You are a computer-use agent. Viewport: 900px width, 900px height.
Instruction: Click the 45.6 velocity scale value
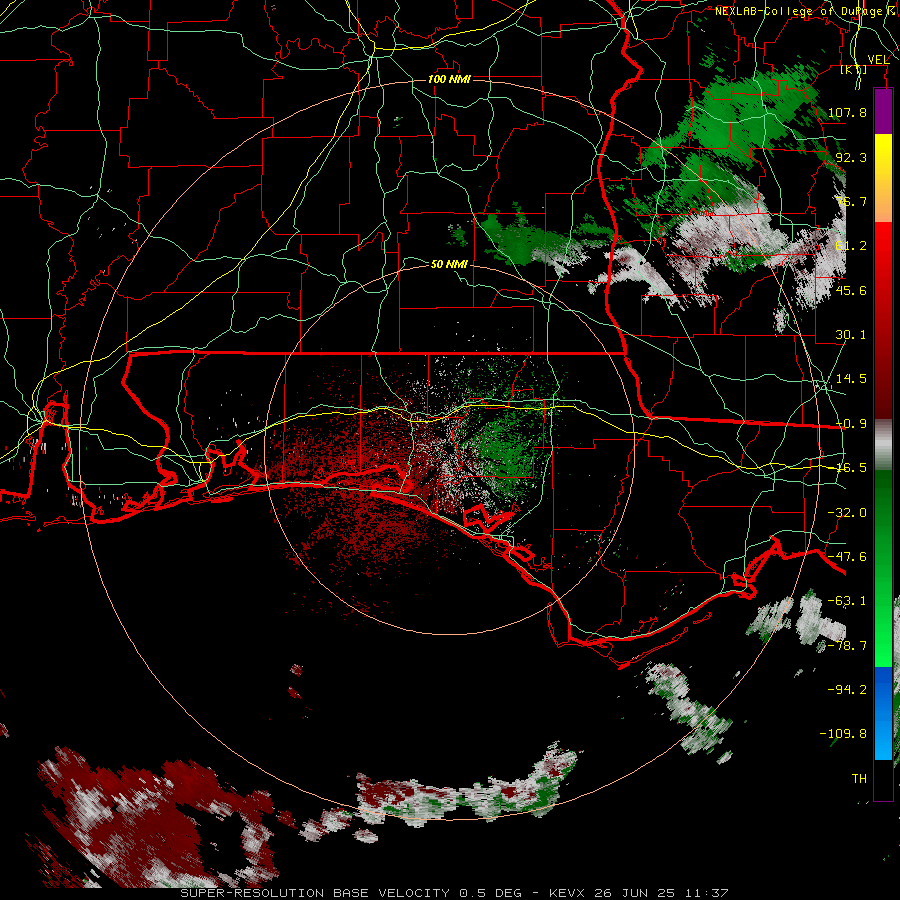click(851, 290)
